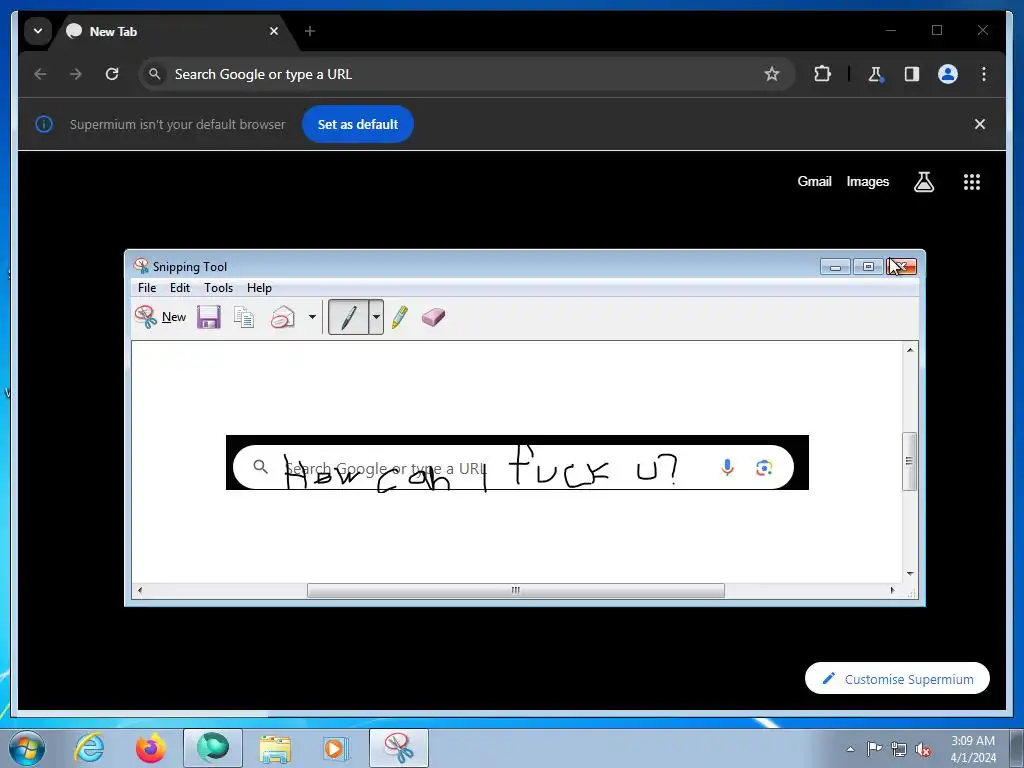
Task: Open the Tools menu in Snipping Tool
Action: point(218,288)
